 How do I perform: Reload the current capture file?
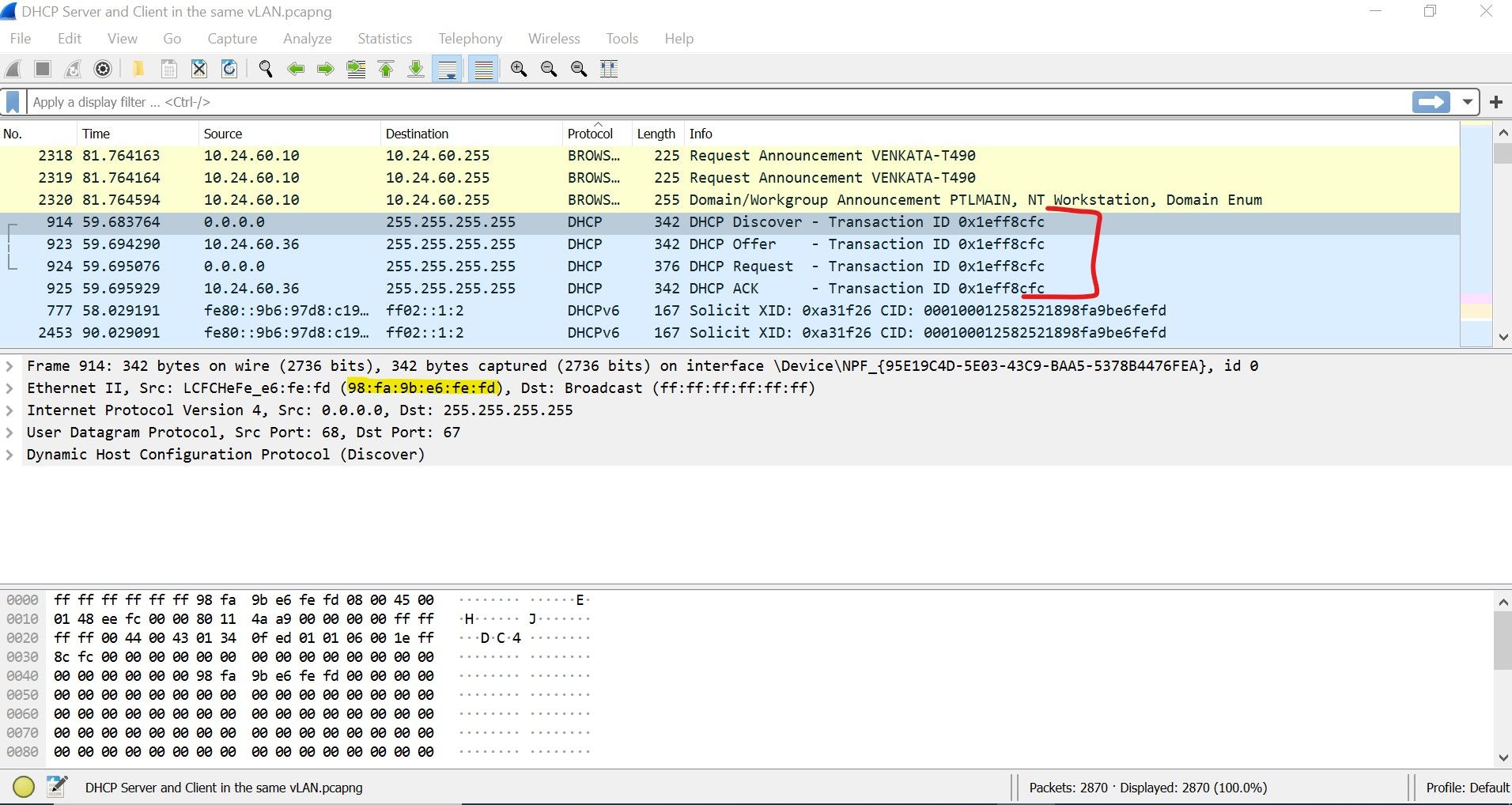[229, 69]
